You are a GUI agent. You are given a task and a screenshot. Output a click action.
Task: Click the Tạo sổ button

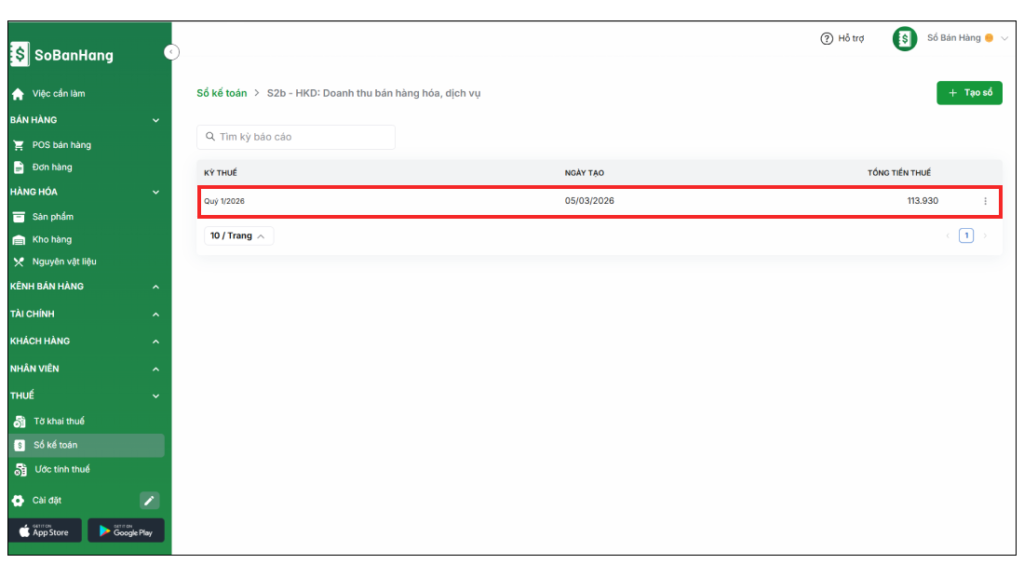tap(969, 93)
